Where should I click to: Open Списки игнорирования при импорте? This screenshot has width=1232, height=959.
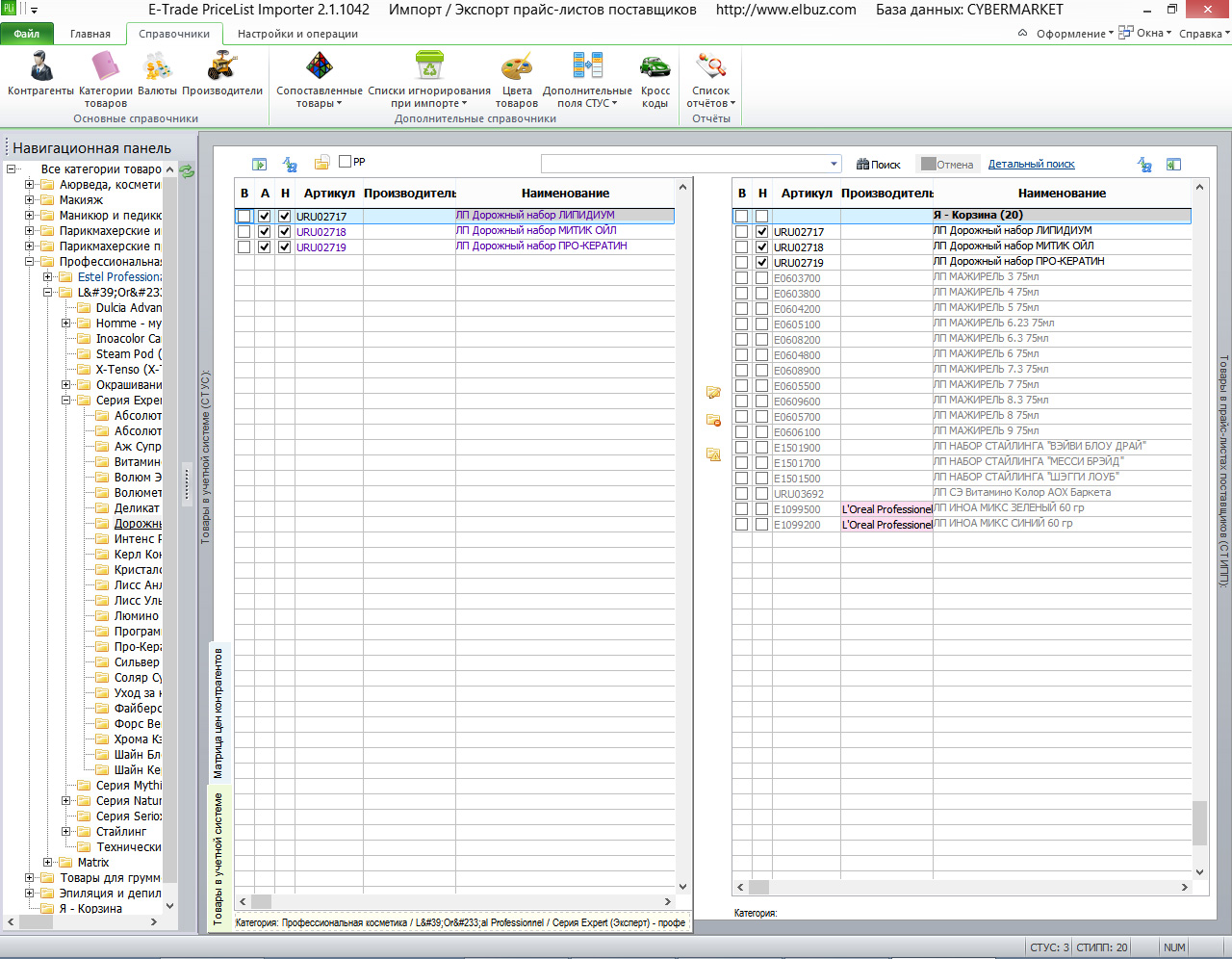pos(429,79)
